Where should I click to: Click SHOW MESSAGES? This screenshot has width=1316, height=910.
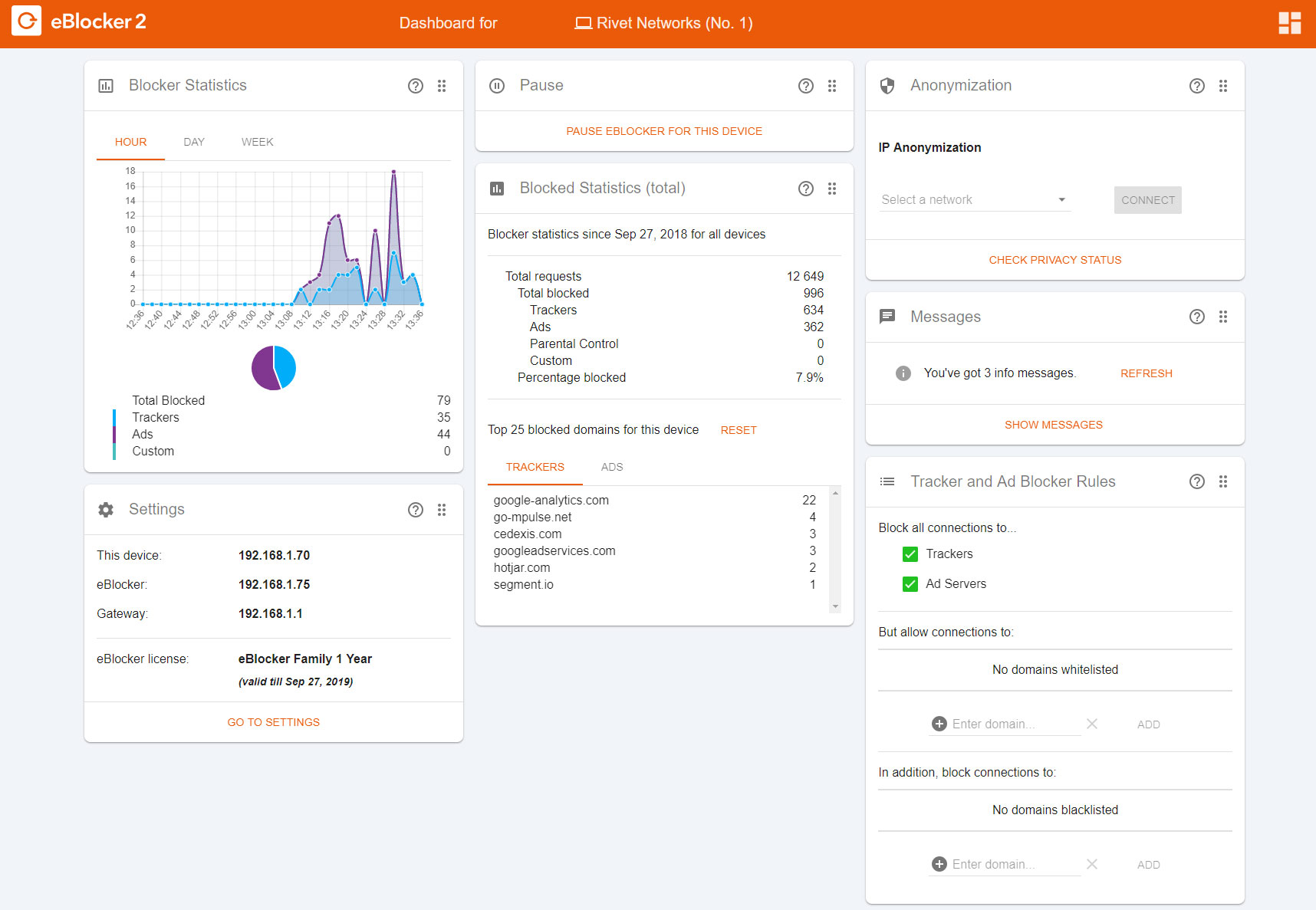(1054, 425)
